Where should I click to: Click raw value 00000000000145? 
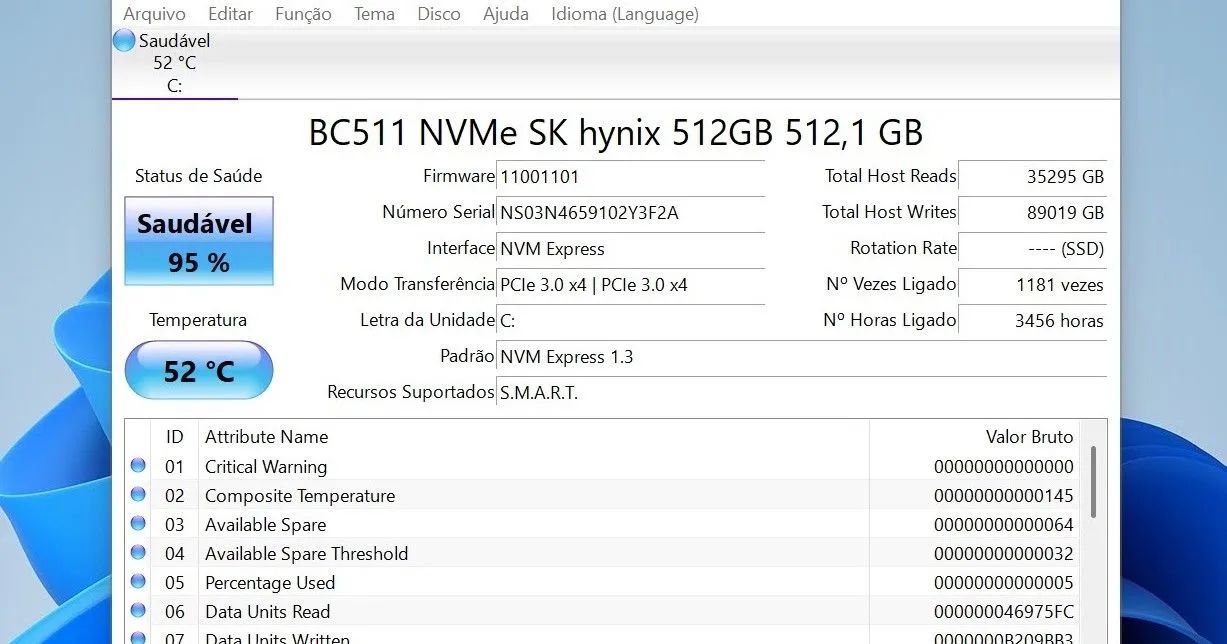tap(1004, 495)
